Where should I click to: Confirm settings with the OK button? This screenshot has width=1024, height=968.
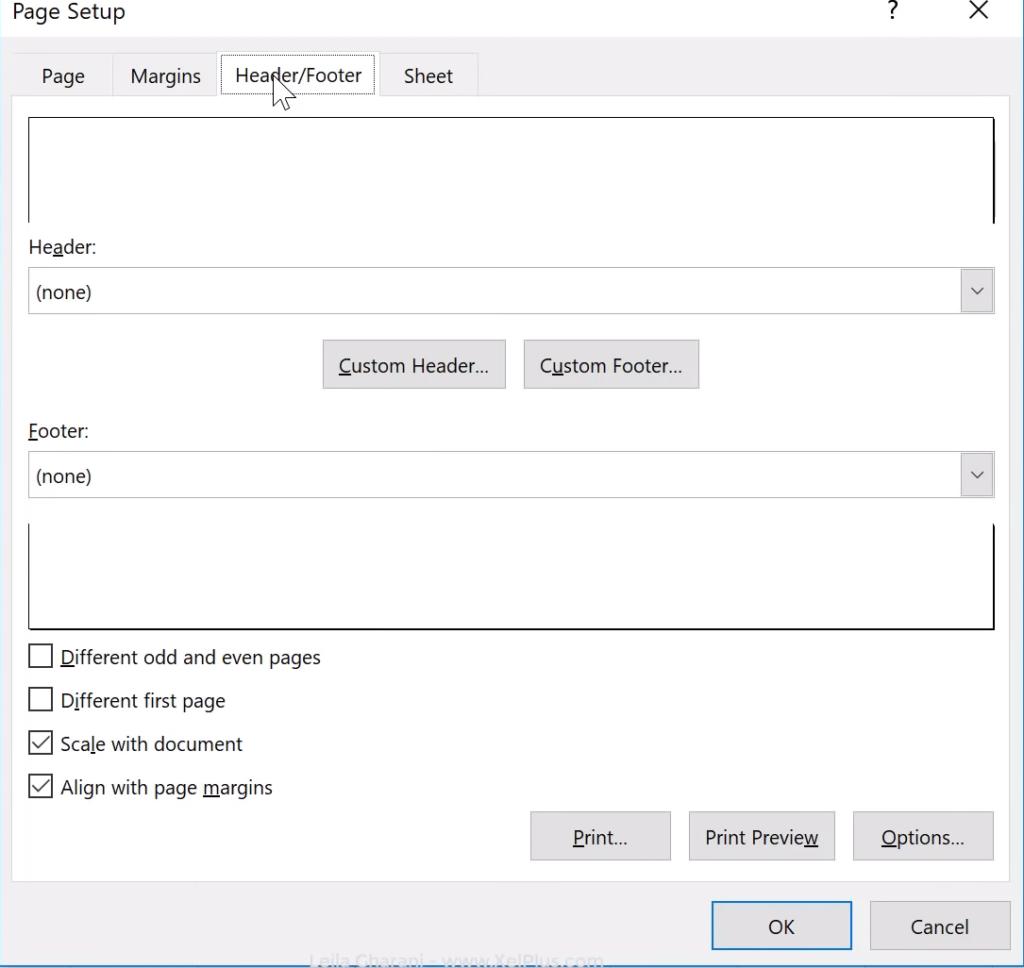780,925
